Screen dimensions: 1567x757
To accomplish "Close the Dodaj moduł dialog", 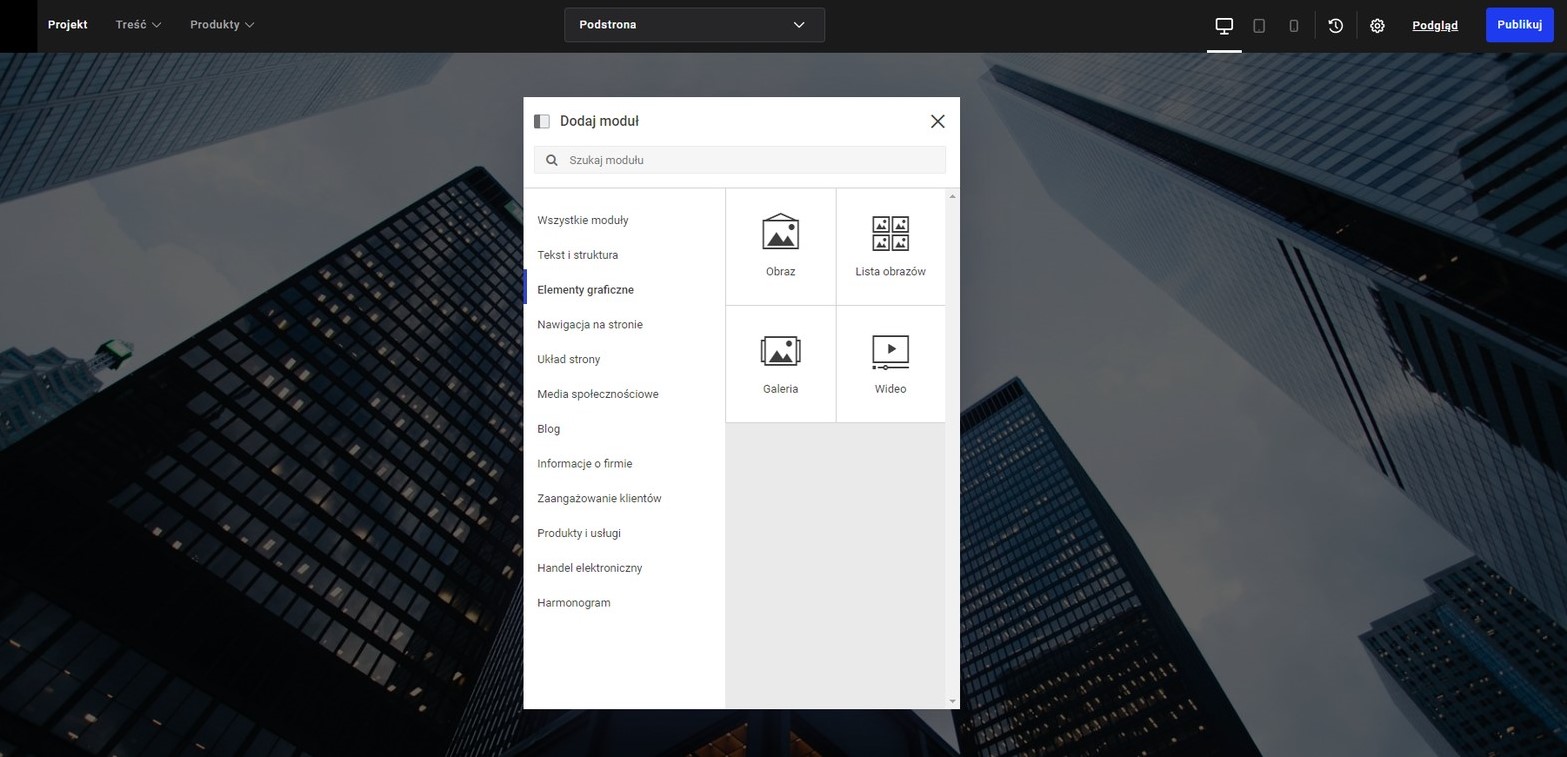I will (937, 121).
